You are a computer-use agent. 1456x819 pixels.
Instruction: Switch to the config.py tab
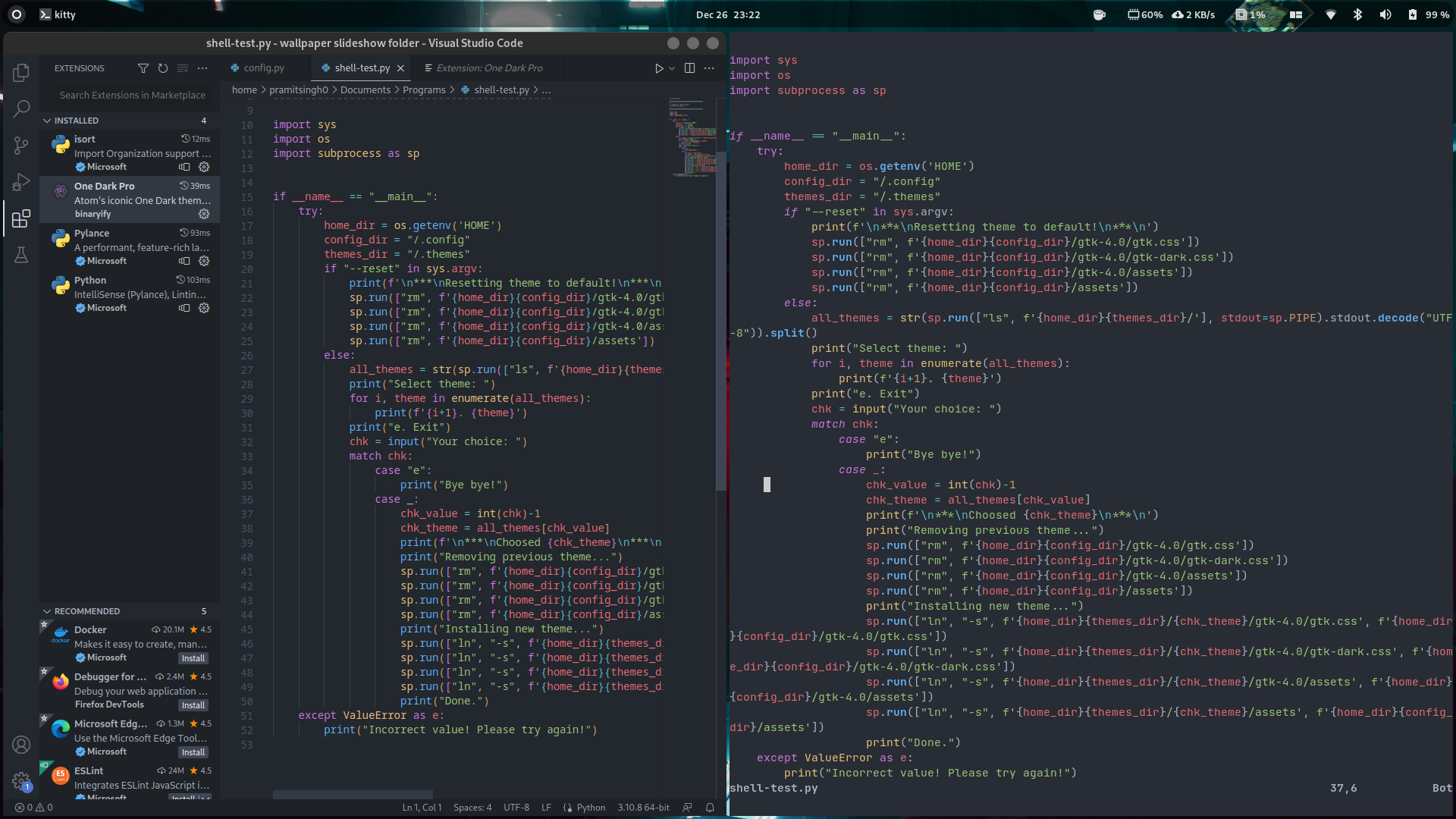point(264,67)
